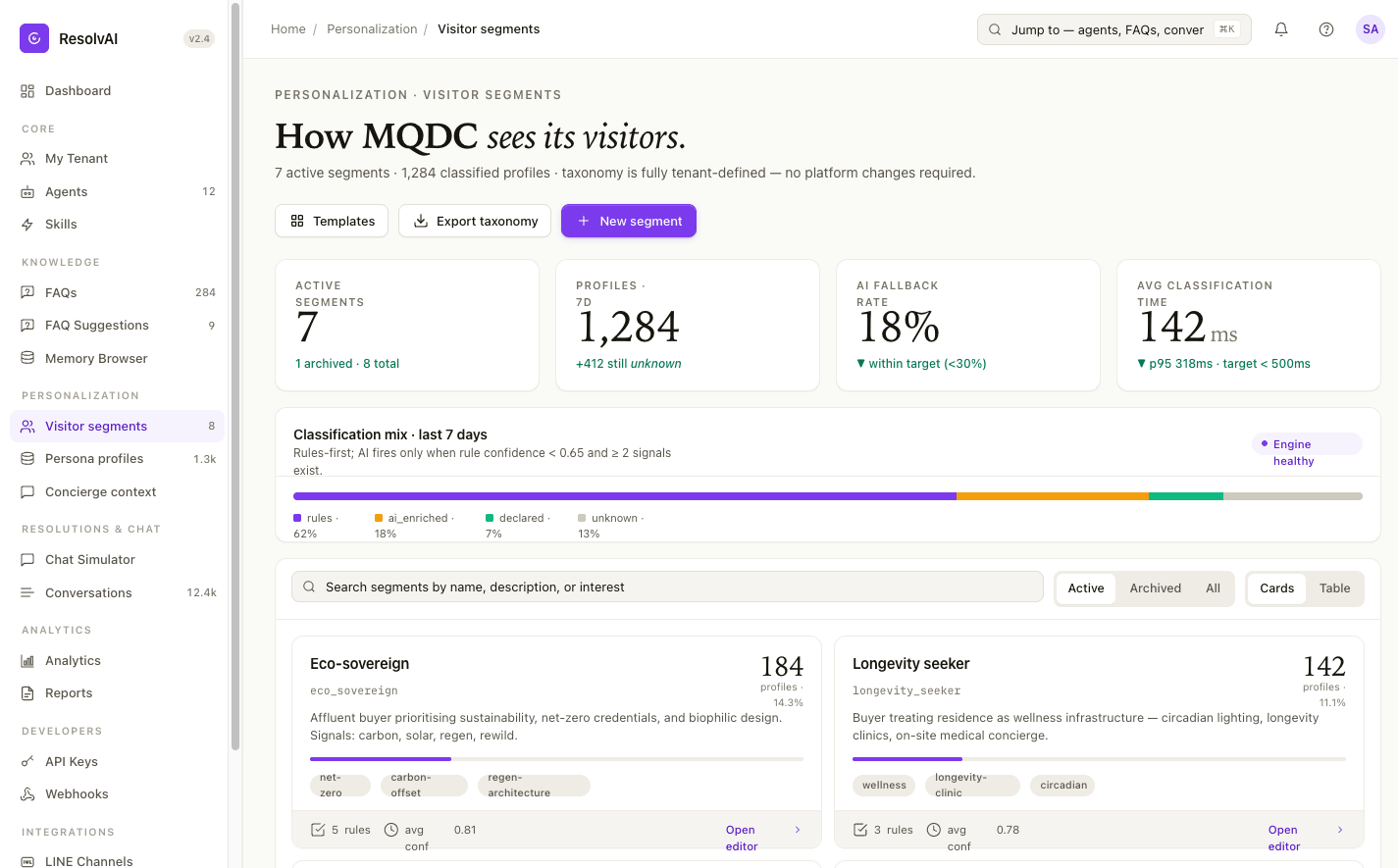Click Export taxonomy button
The width and height of the screenshot is (1398, 868).
pyautogui.click(x=476, y=221)
